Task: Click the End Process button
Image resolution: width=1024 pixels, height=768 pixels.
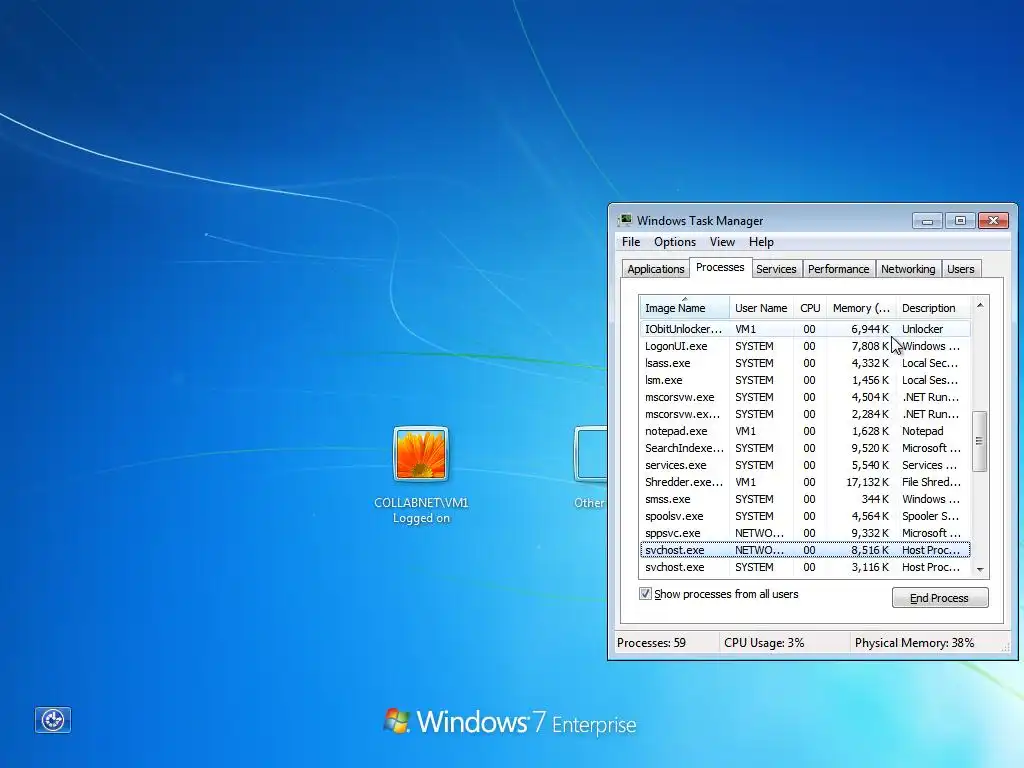Action: [x=940, y=598]
